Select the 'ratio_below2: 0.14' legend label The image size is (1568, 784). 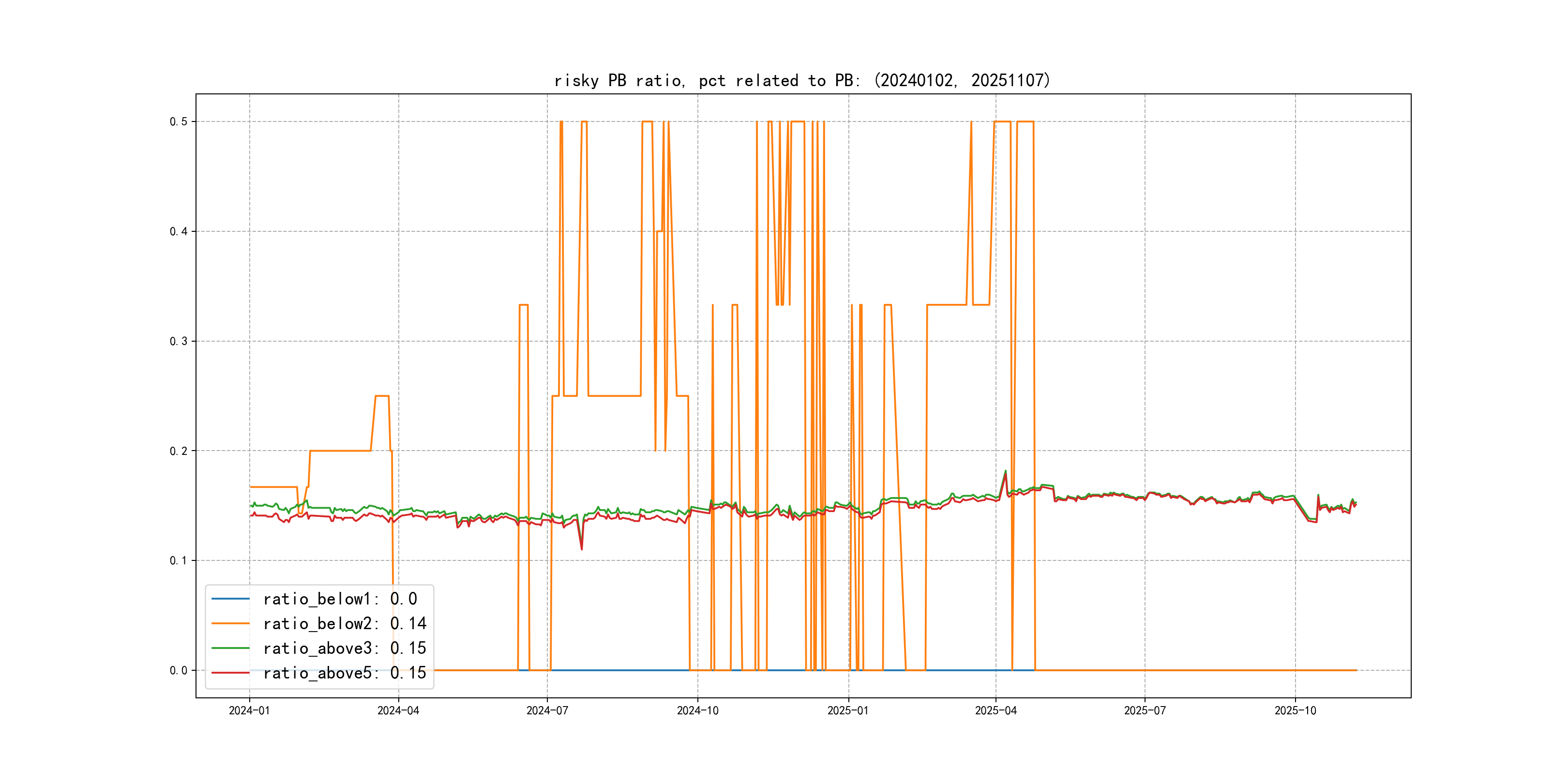[345, 623]
